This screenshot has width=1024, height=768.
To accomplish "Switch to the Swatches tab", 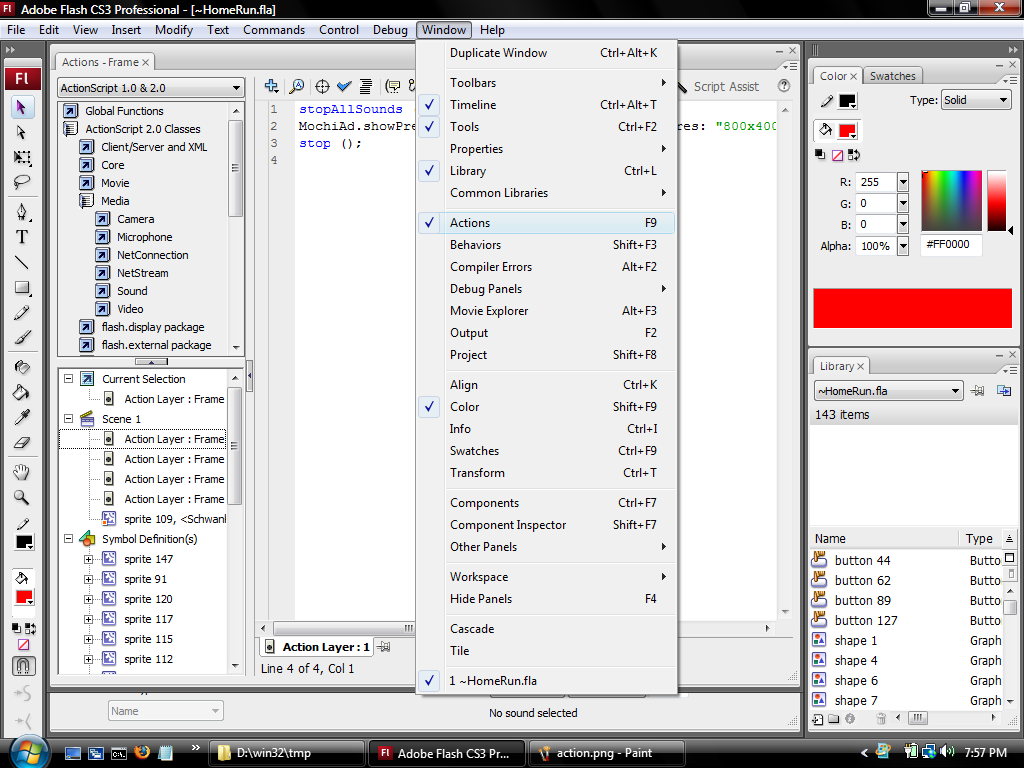I will coord(893,76).
